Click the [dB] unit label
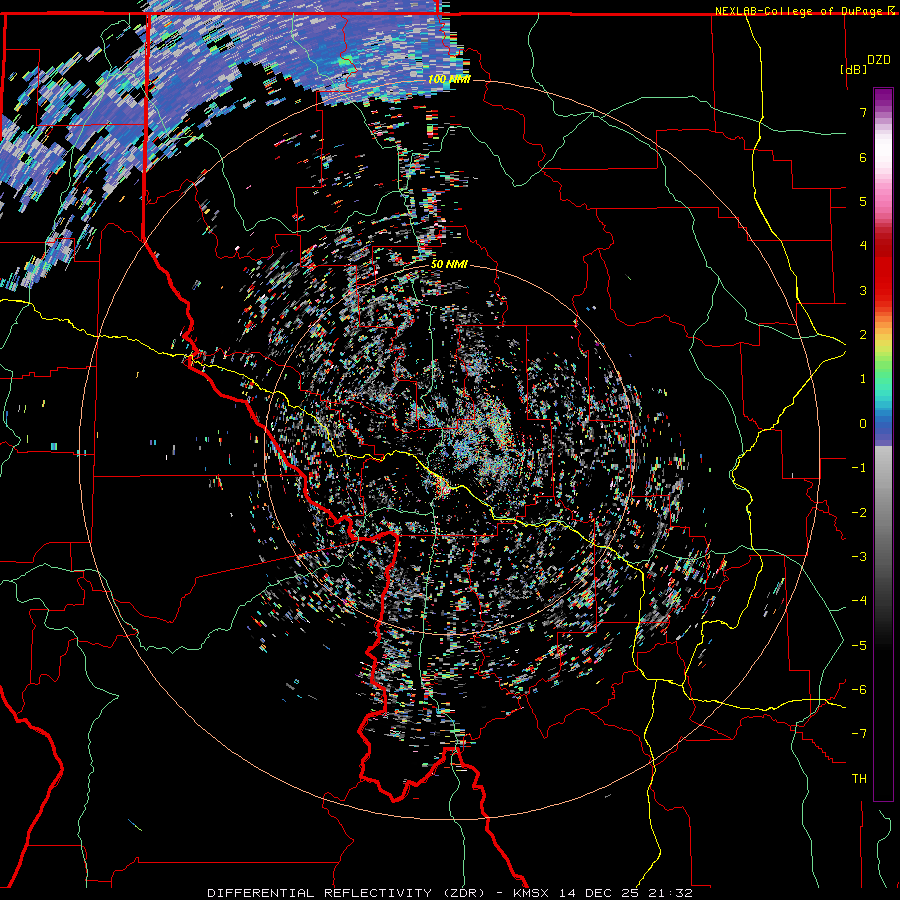The width and height of the screenshot is (900, 900). tap(854, 69)
